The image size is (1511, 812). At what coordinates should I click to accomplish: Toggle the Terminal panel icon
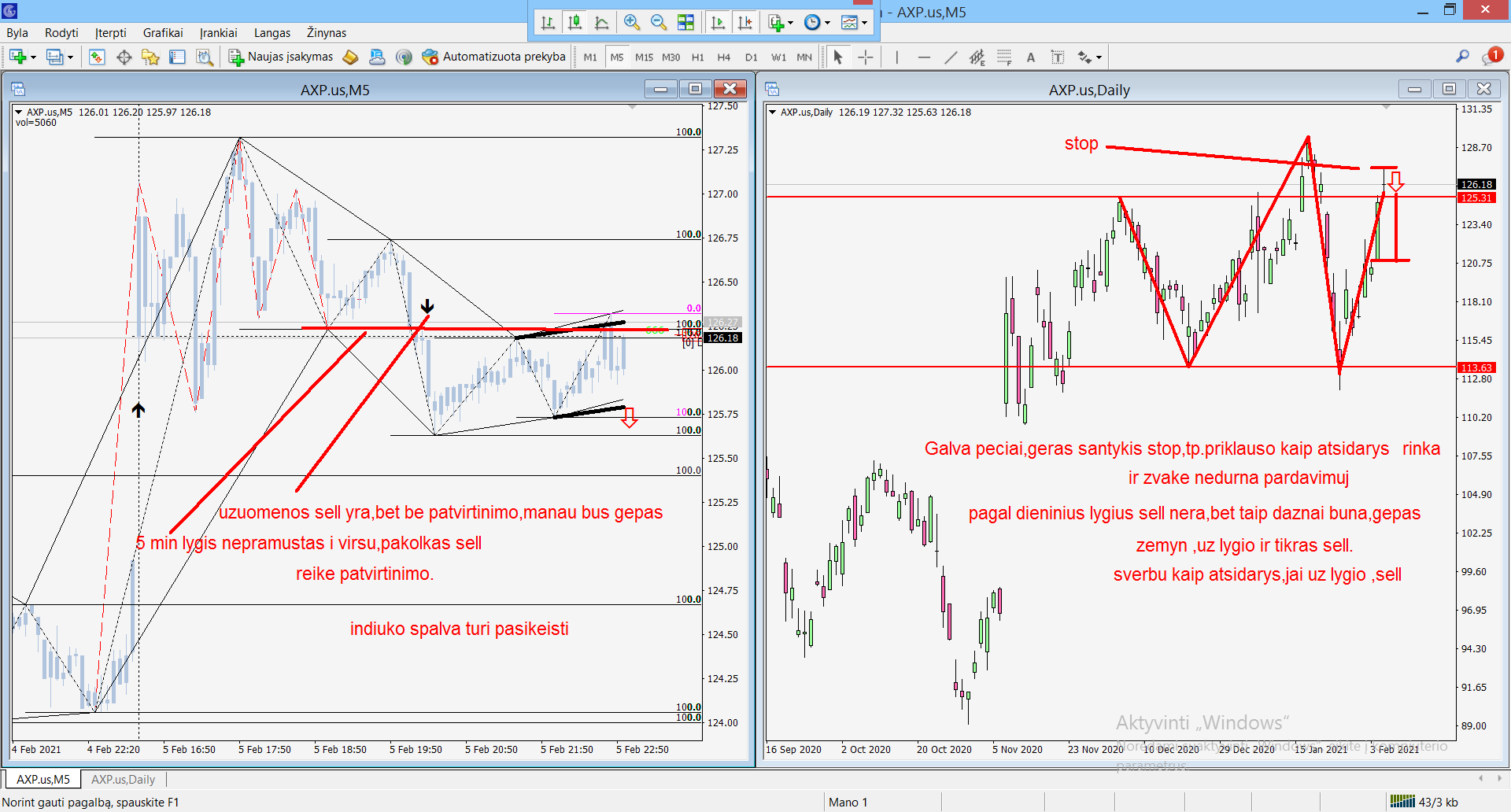[177, 57]
